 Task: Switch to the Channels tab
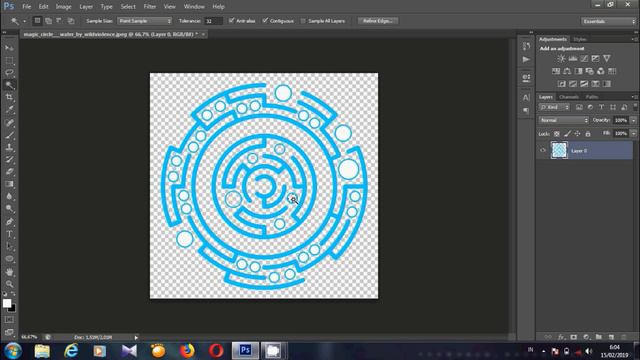pos(569,97)
